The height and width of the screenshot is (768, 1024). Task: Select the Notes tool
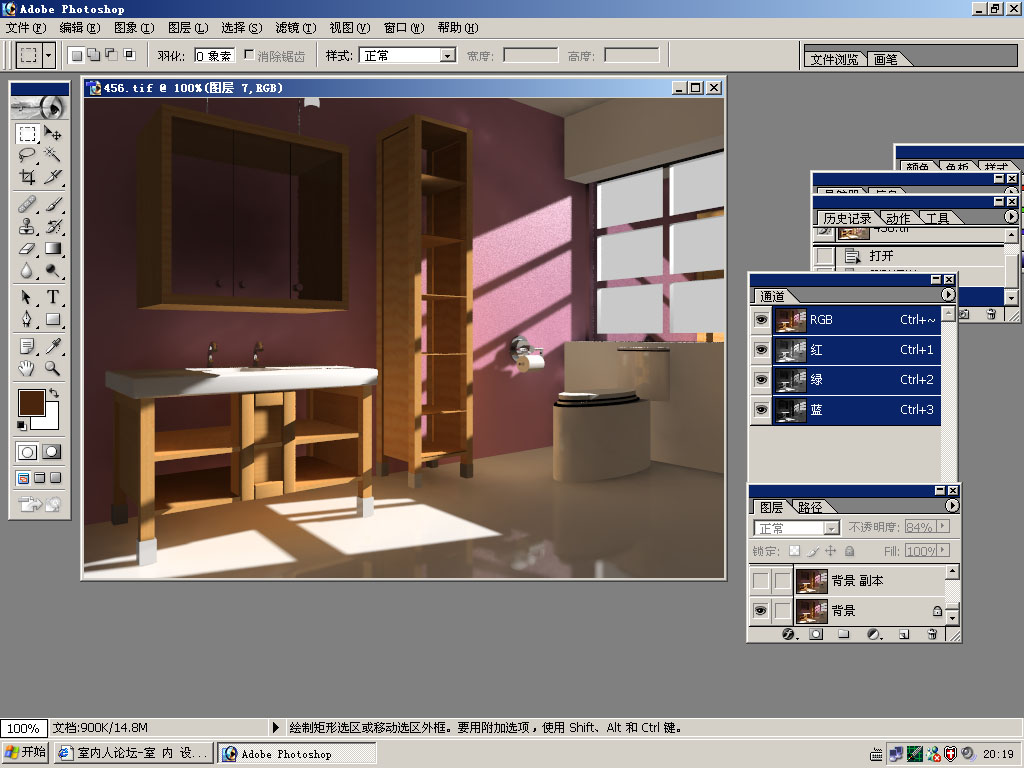click(x=27, y=346)
